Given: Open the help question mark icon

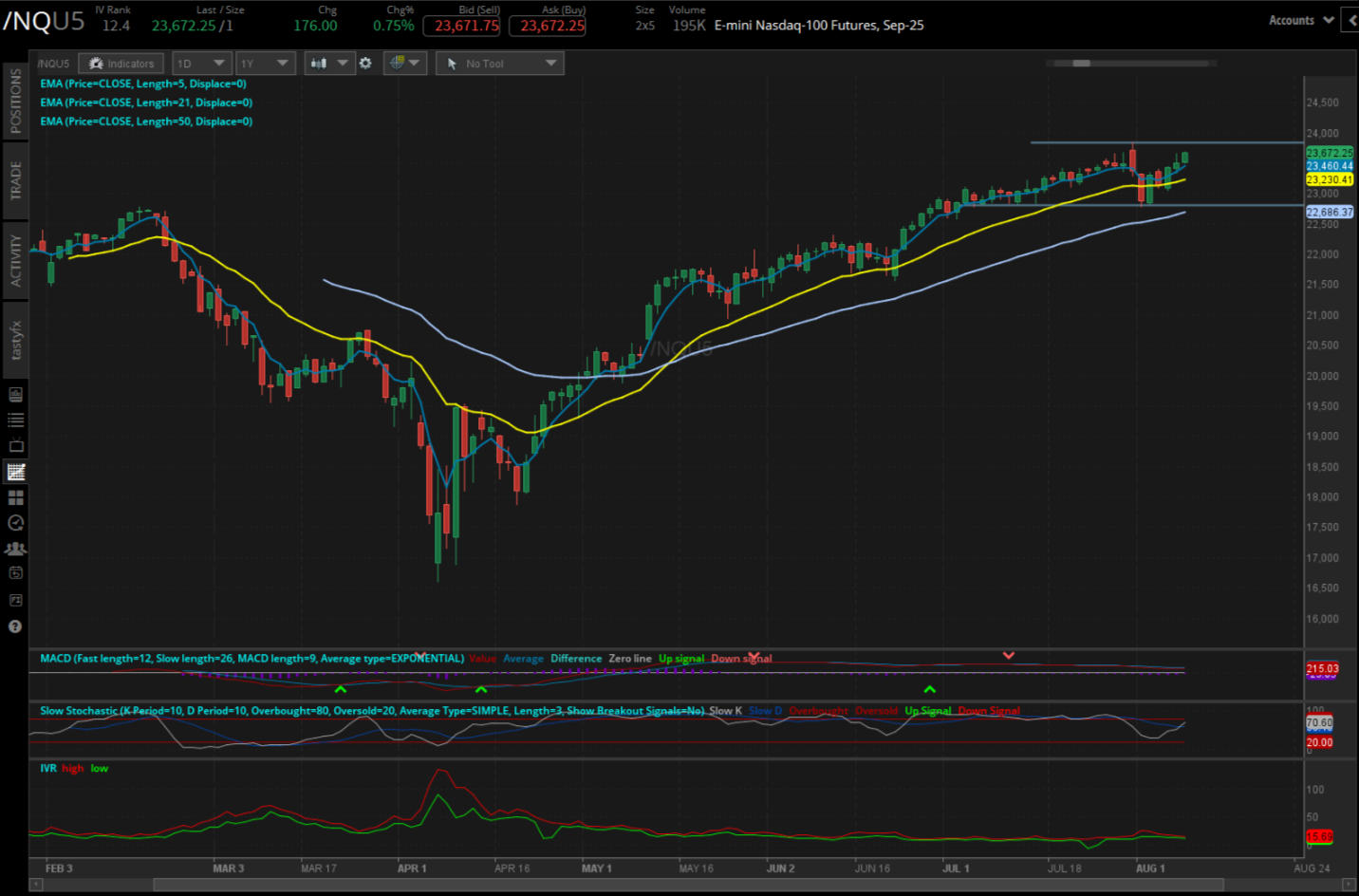Looking at the screenshot, I should tap(15, 625).
